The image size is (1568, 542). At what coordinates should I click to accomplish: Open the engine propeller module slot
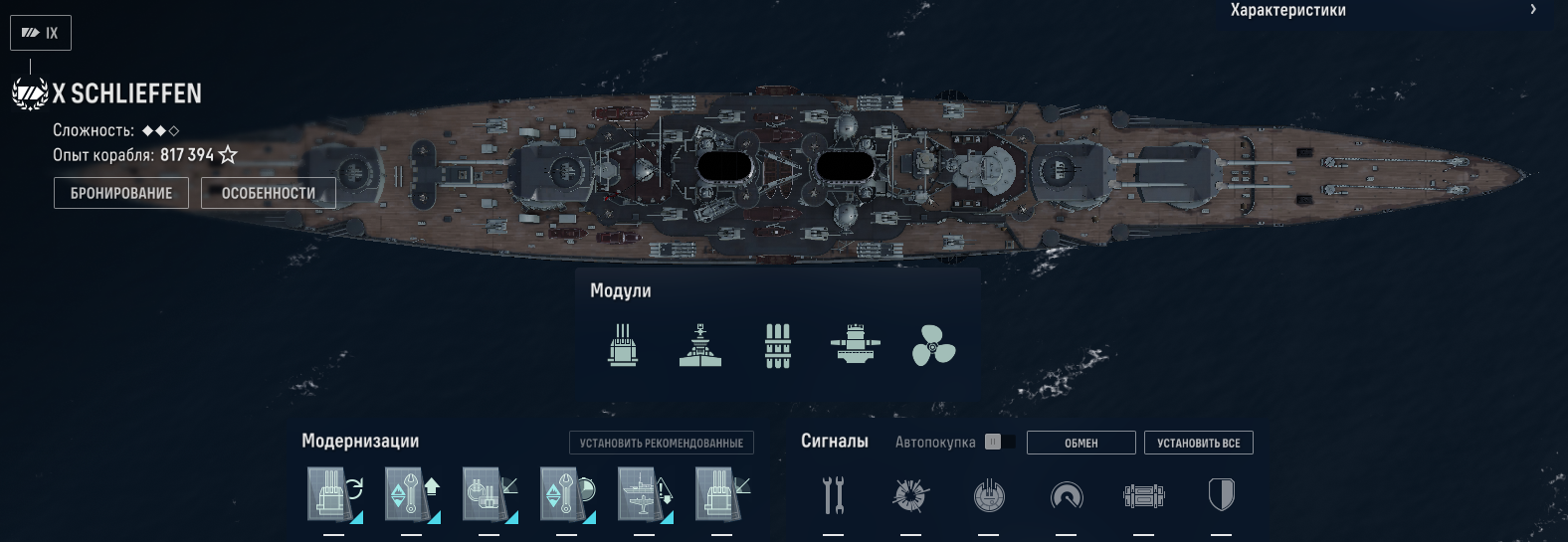[933, 345]
